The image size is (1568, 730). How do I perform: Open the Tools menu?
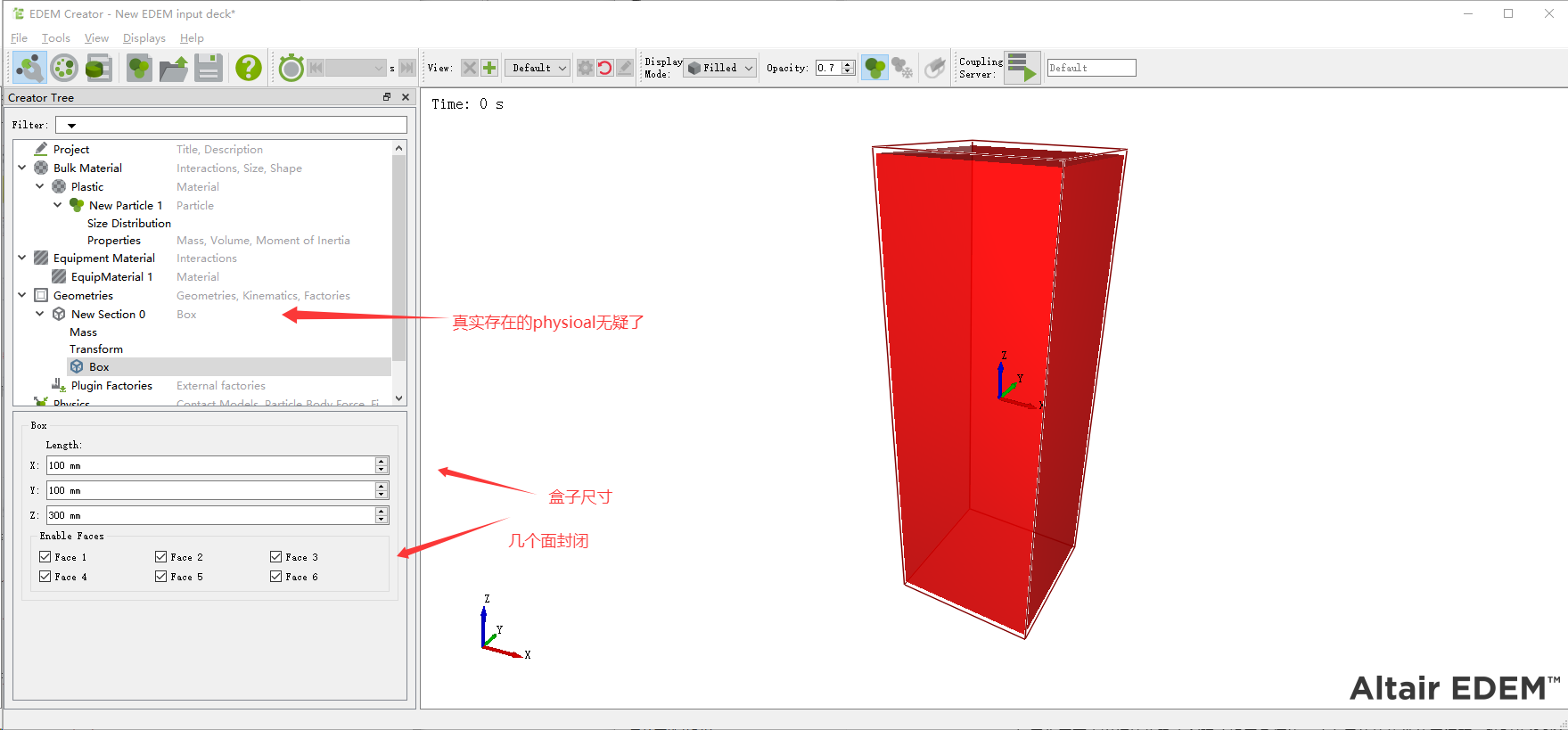55,38
